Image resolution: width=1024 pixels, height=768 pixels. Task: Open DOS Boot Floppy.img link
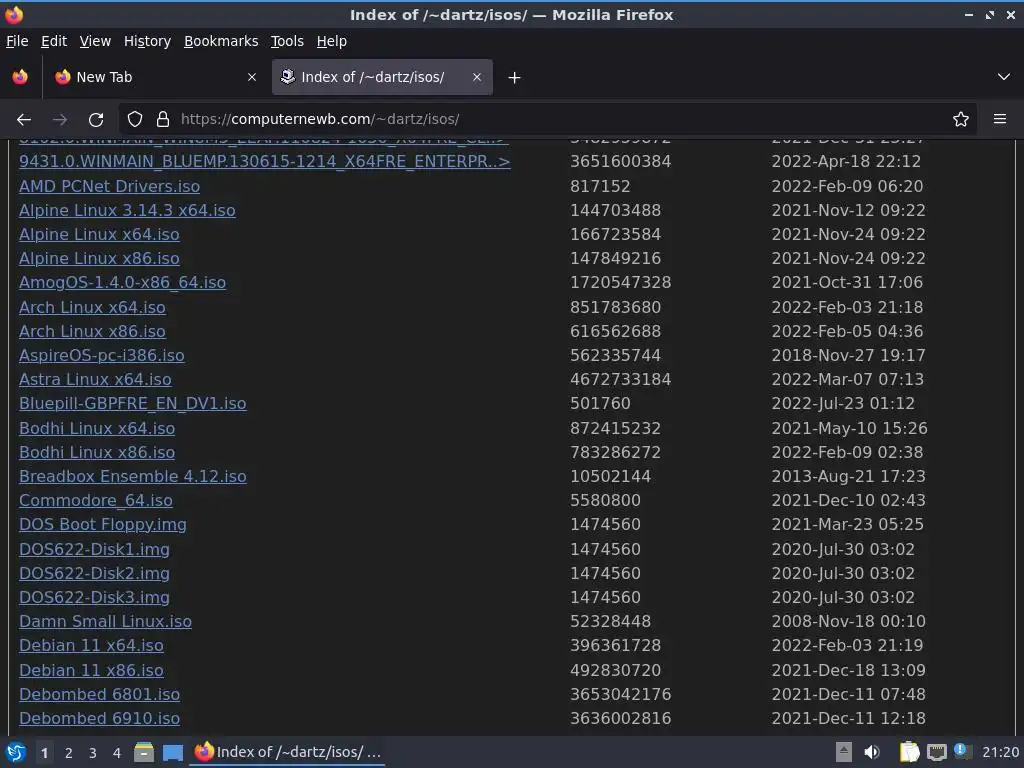103,525
